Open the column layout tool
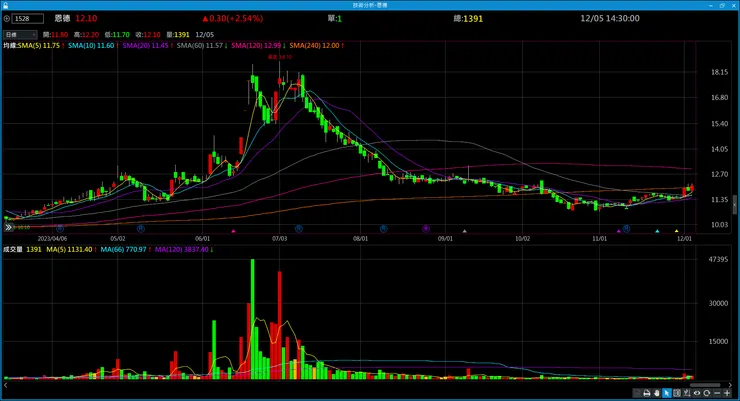 pos(677,393)
